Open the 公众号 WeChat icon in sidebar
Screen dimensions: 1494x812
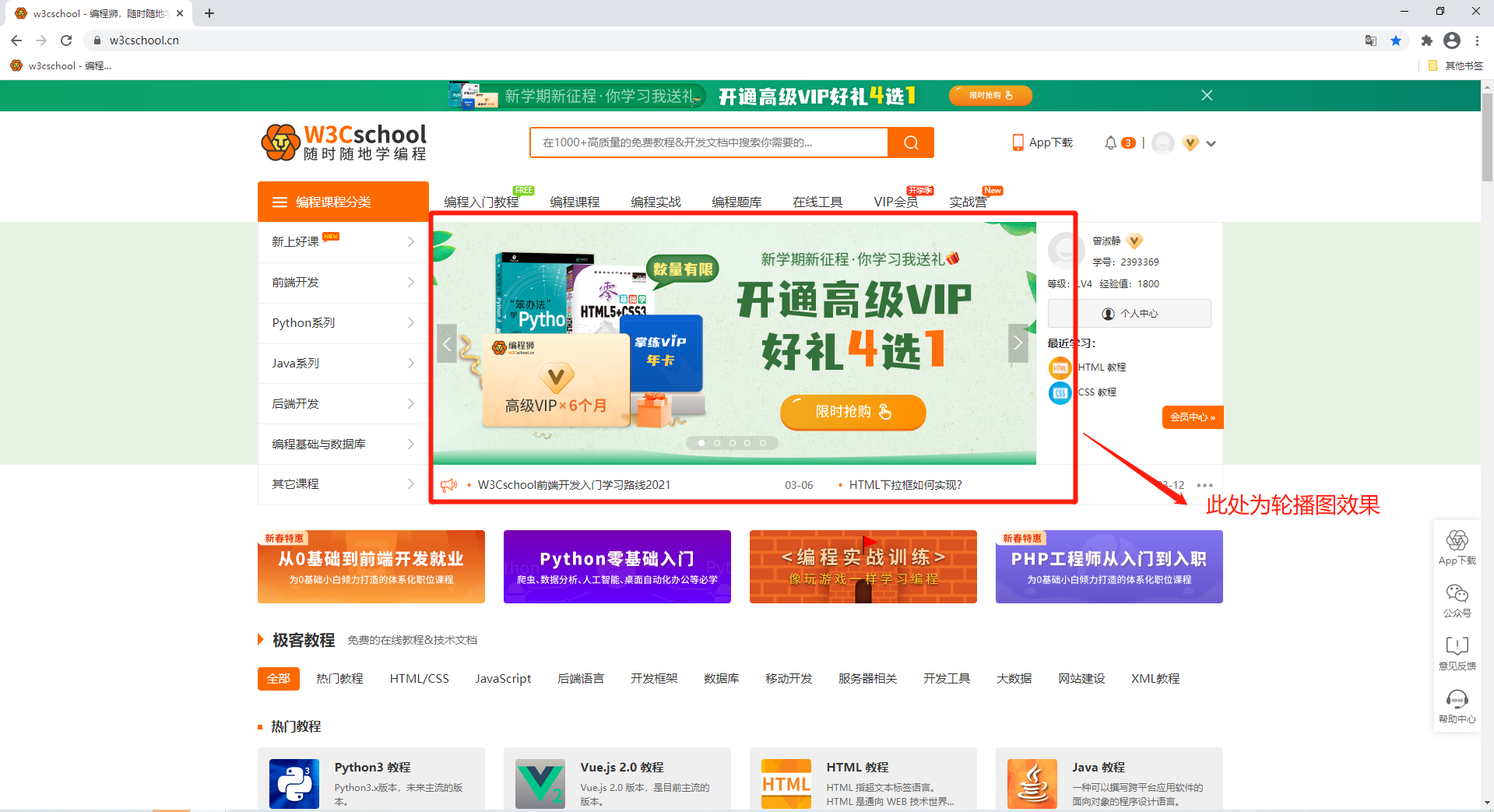pos(1457,594)
